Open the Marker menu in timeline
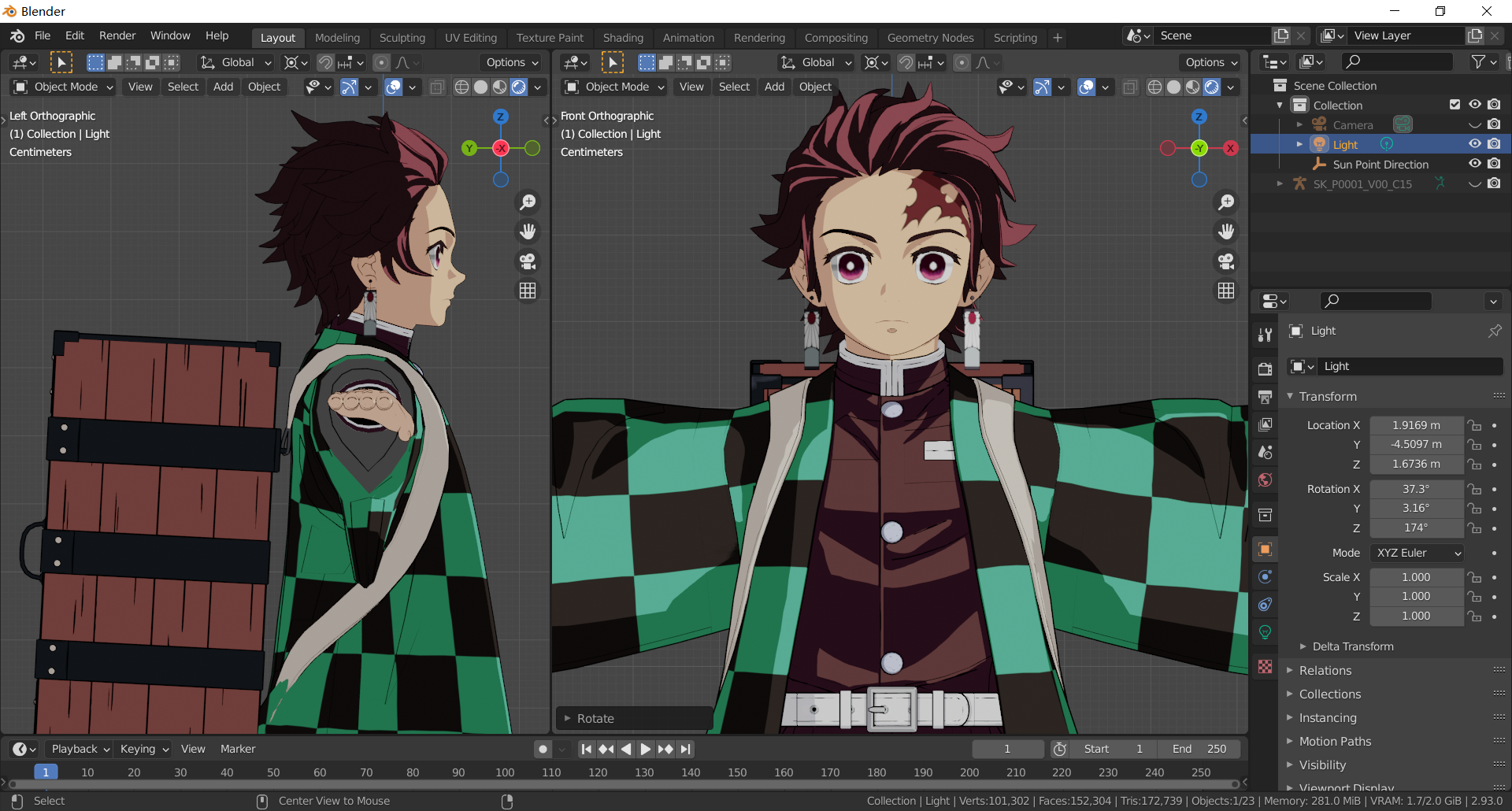Screen dimensions: 1512x811 238,749
